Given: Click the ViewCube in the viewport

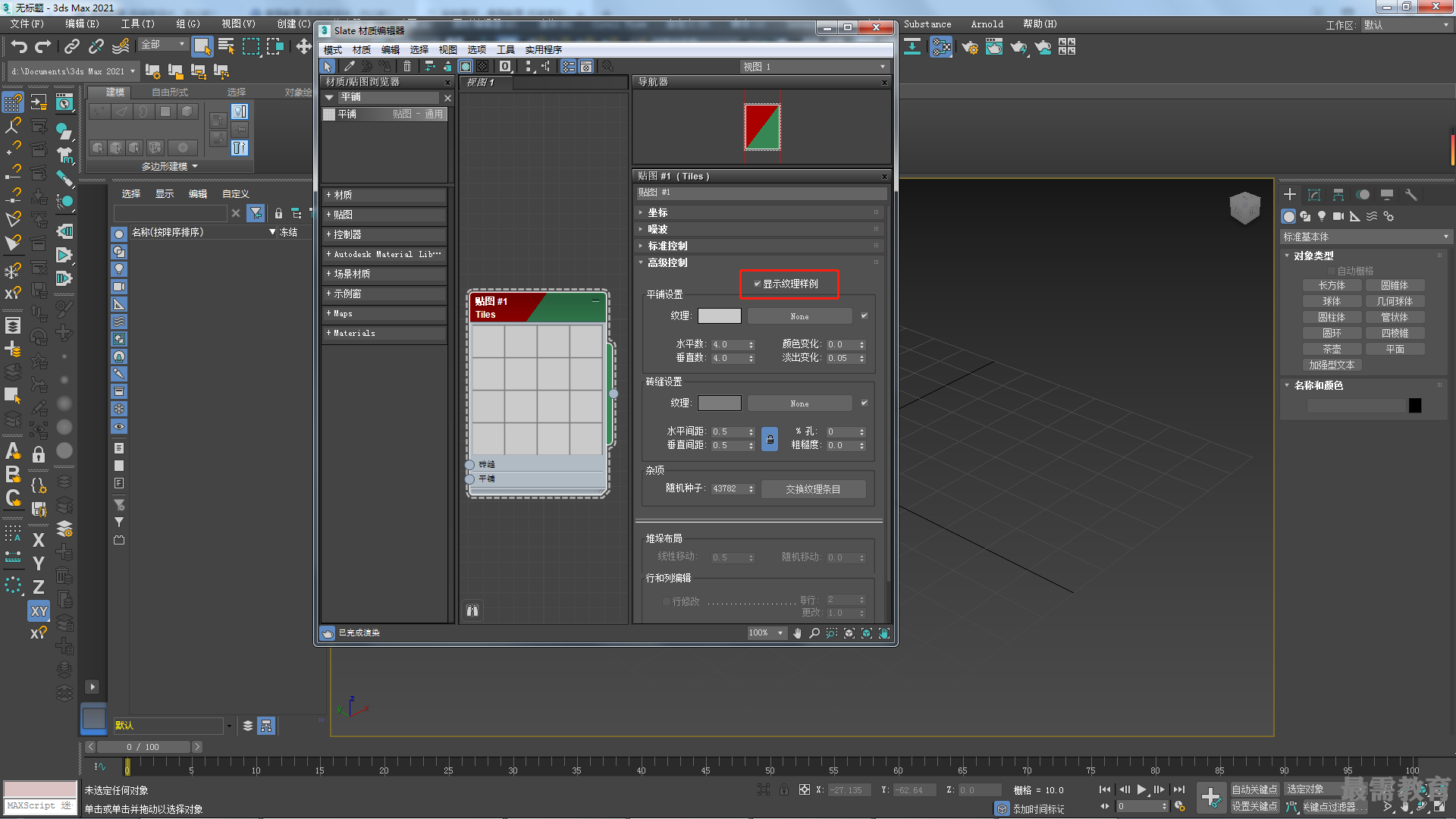Looking at the screenshot, I should 1244,207.
